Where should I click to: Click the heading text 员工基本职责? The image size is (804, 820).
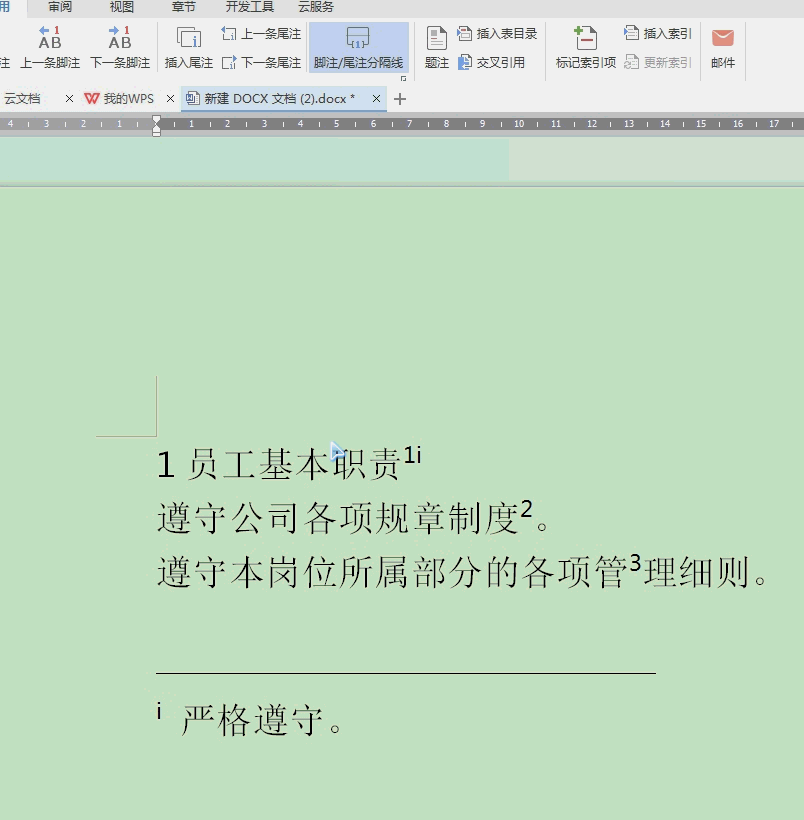[x=295, y=464]
